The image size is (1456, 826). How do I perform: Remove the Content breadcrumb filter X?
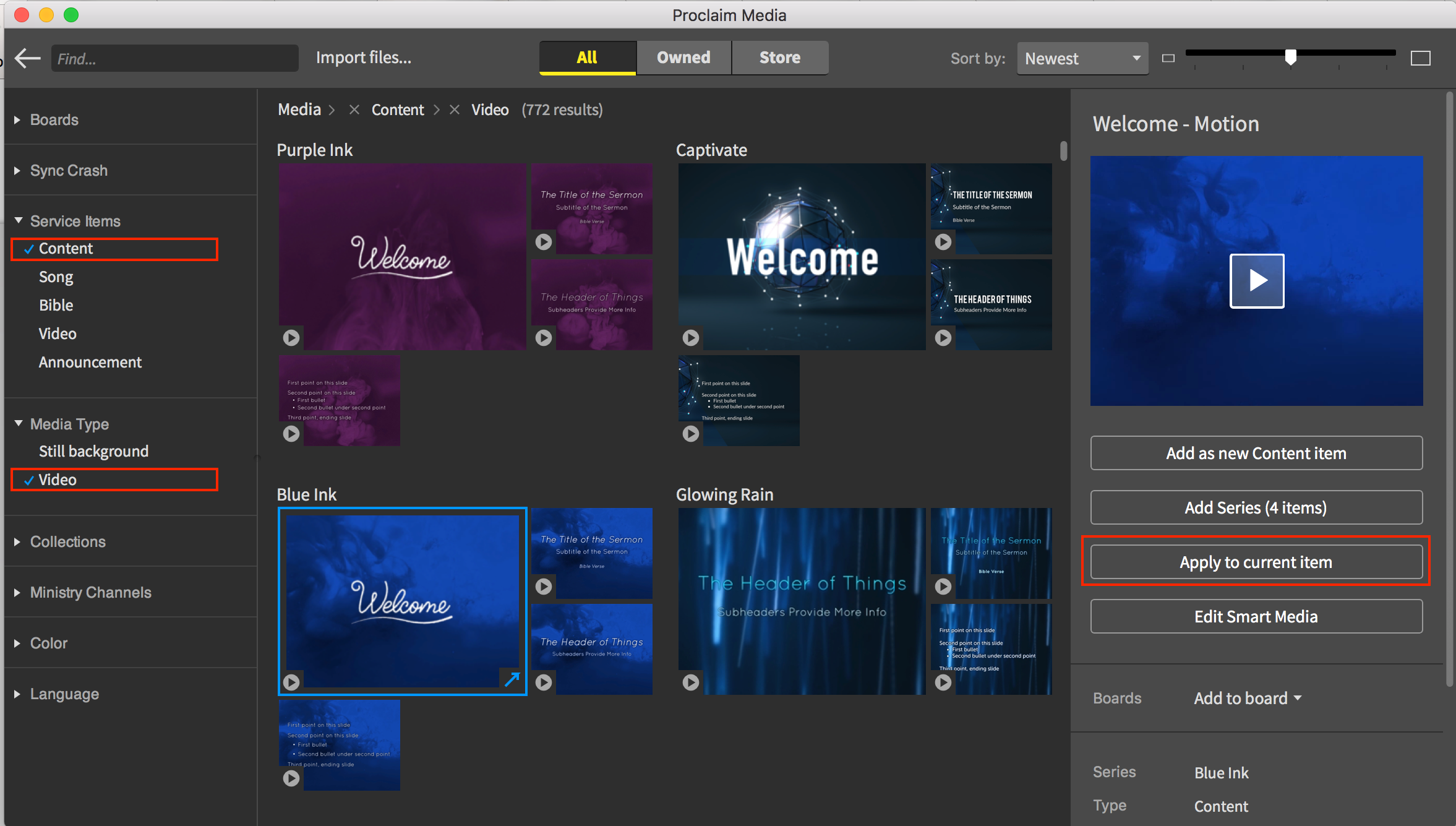pyautogui.click(x=354, y=110)
